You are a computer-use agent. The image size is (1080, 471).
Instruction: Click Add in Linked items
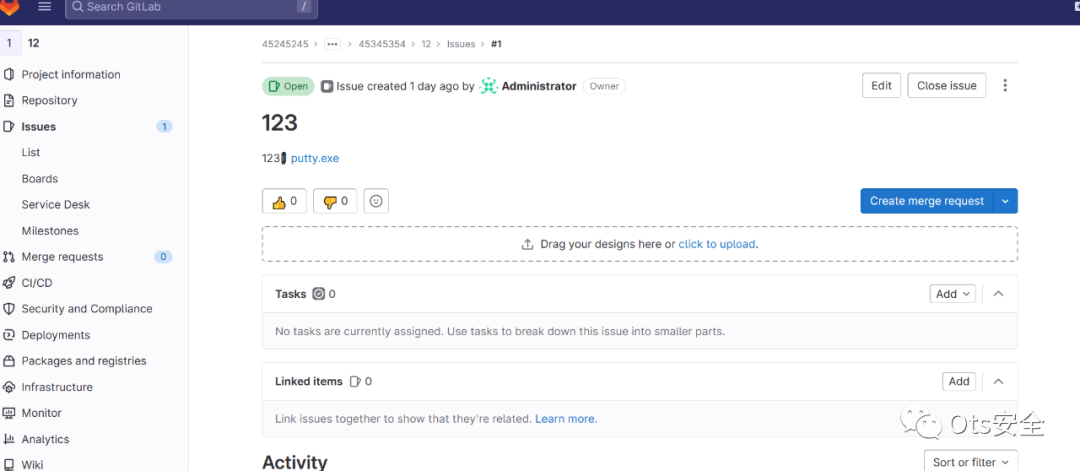(x=959, y=381)
